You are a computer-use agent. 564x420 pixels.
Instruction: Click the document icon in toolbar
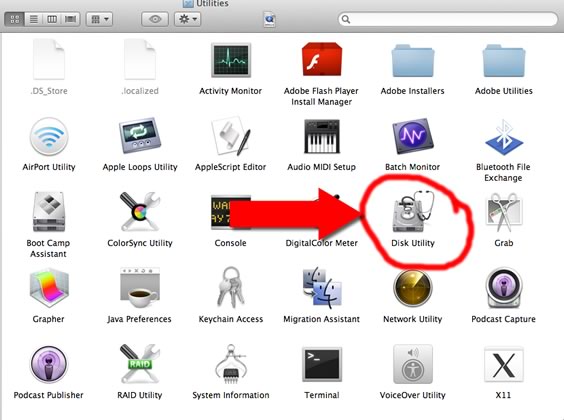(x=269, y=19)
